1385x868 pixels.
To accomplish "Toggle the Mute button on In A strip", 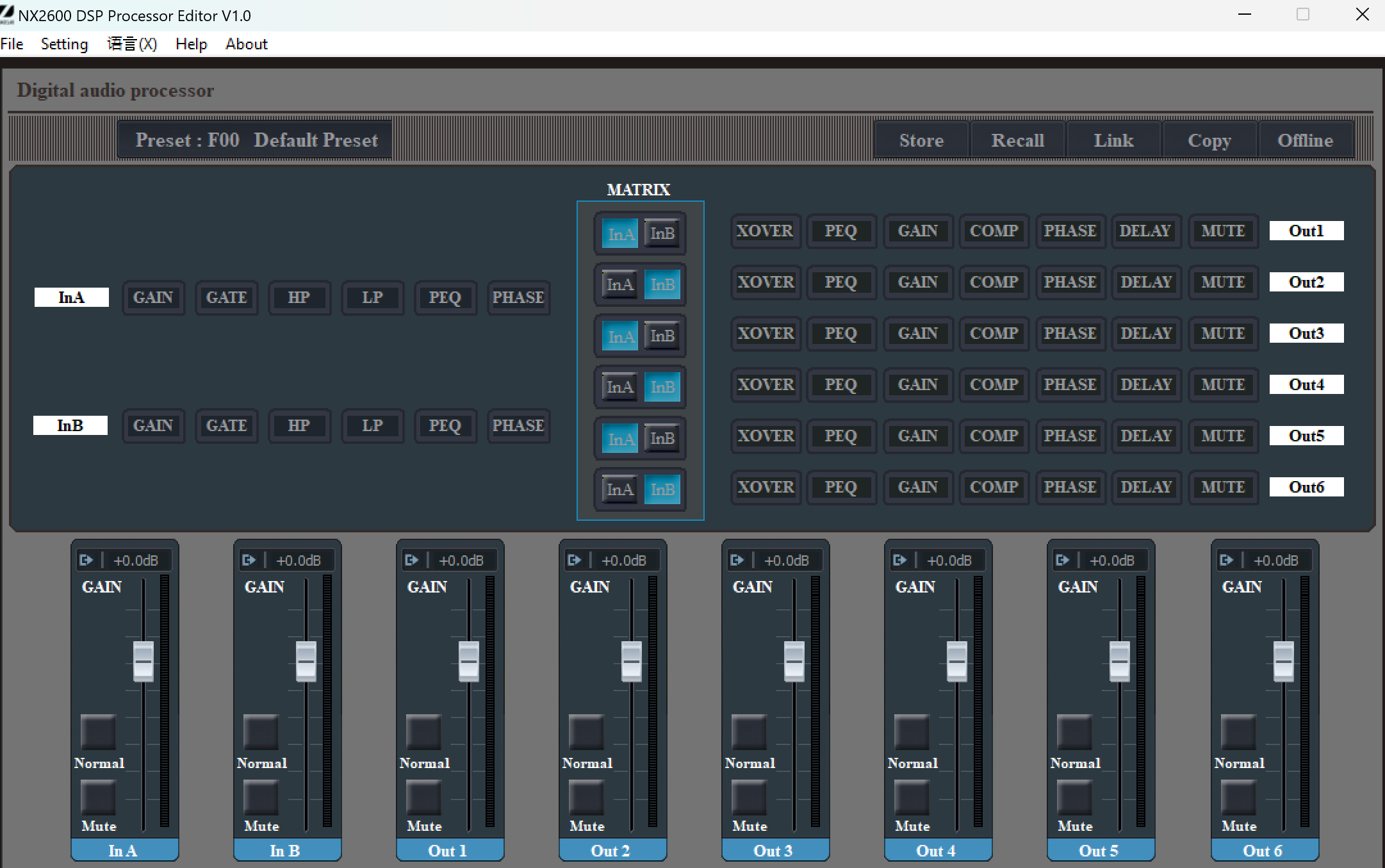I will pos(98,798).
